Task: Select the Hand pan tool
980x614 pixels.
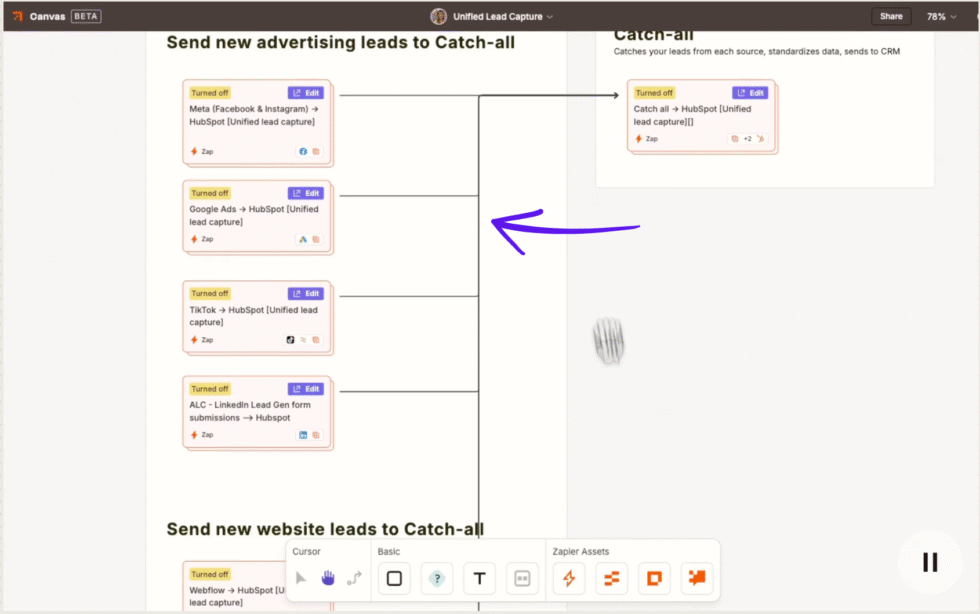Action: pyautogui.click(x=328, y=578)
